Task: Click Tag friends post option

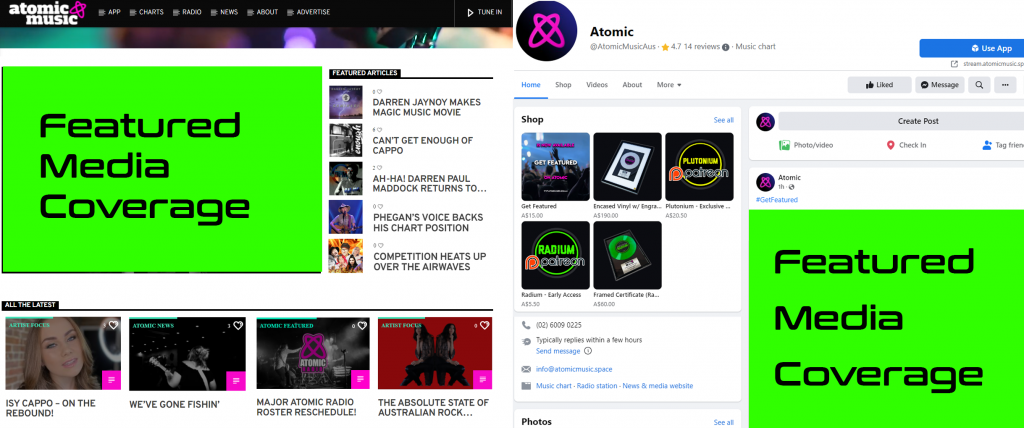Action: [x=1002, y=145]
